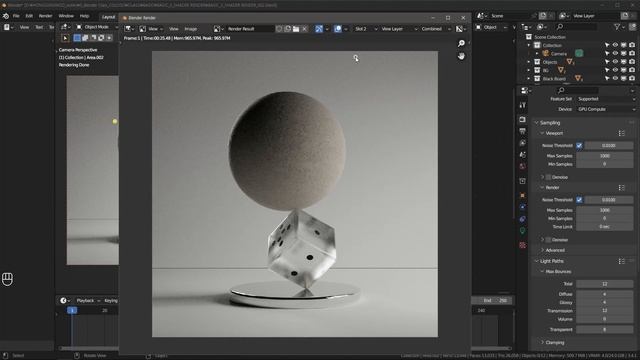Switch to the Layout workspace tab
The height and width of the screenshot is (360, 640).
109,17
